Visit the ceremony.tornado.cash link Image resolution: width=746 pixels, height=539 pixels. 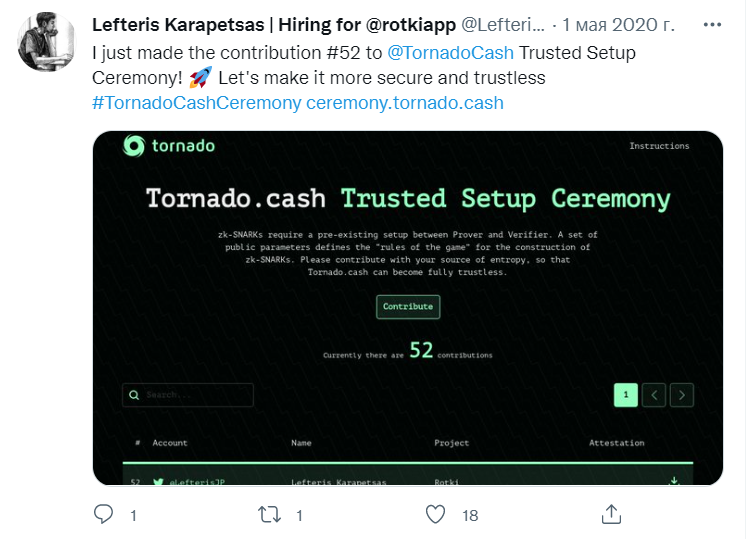405,102
